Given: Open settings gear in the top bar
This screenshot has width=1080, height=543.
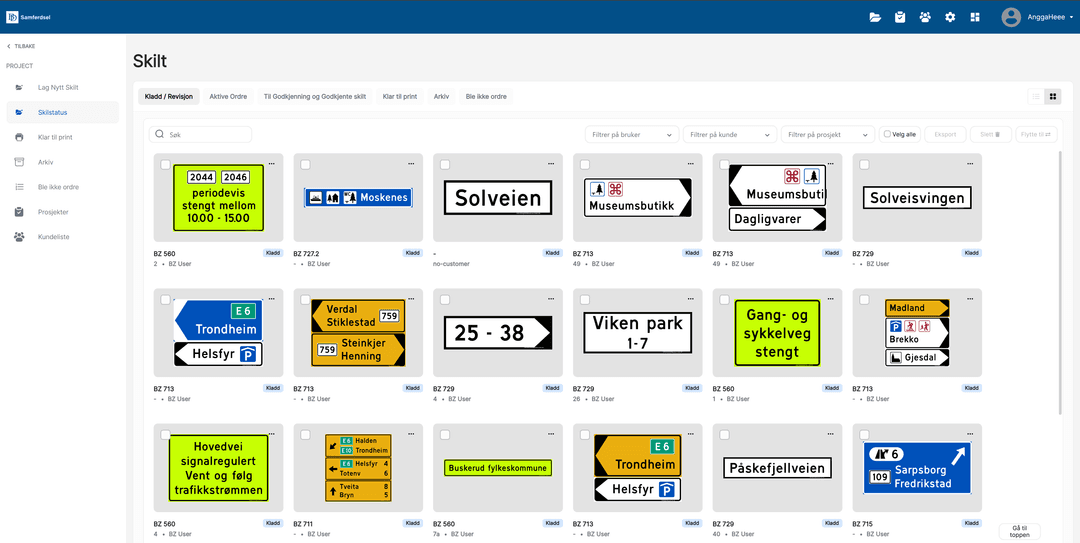Looking at the screenshot, I should pyautogui.click(x=950, y=17).
